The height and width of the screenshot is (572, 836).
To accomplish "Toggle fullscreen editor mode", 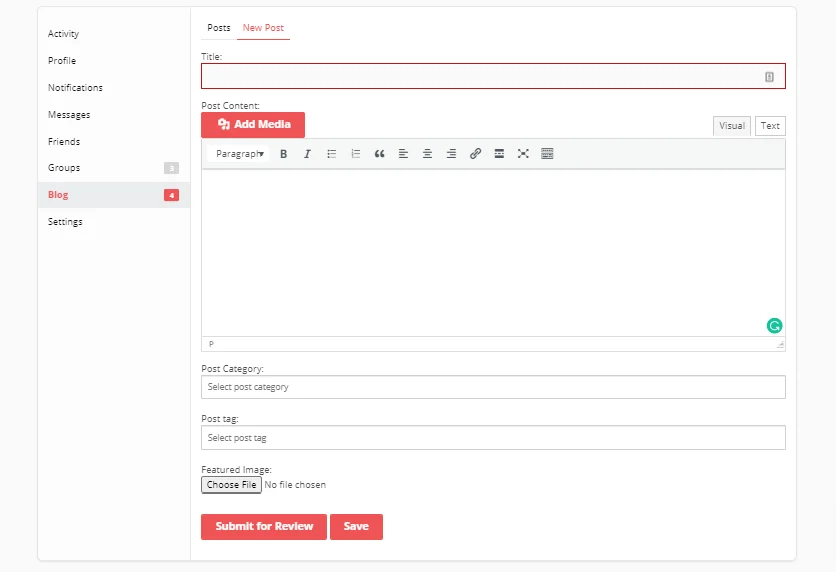I will point(523,154).
